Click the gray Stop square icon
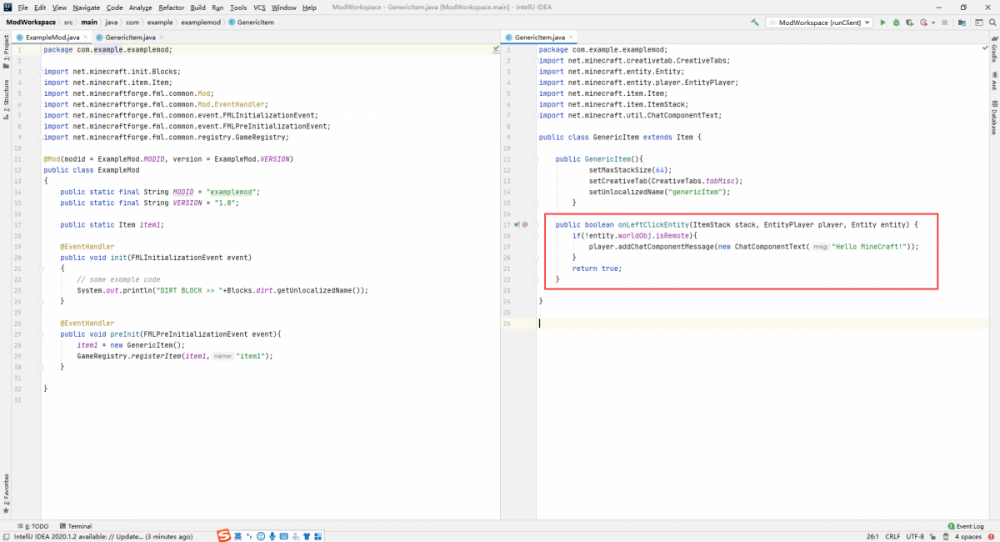 coord(945,22)
